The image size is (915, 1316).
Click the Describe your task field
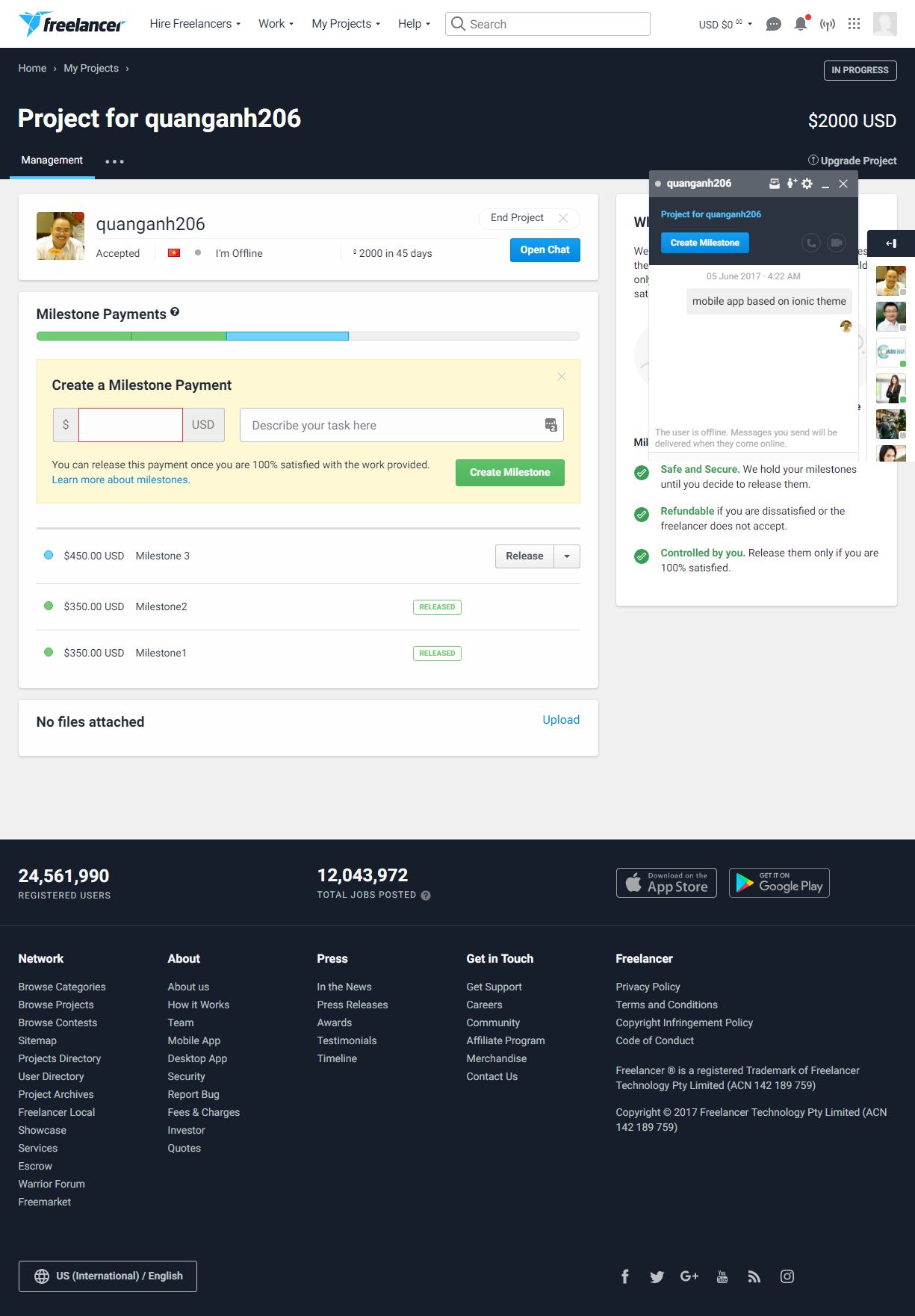tap(401, 425)
